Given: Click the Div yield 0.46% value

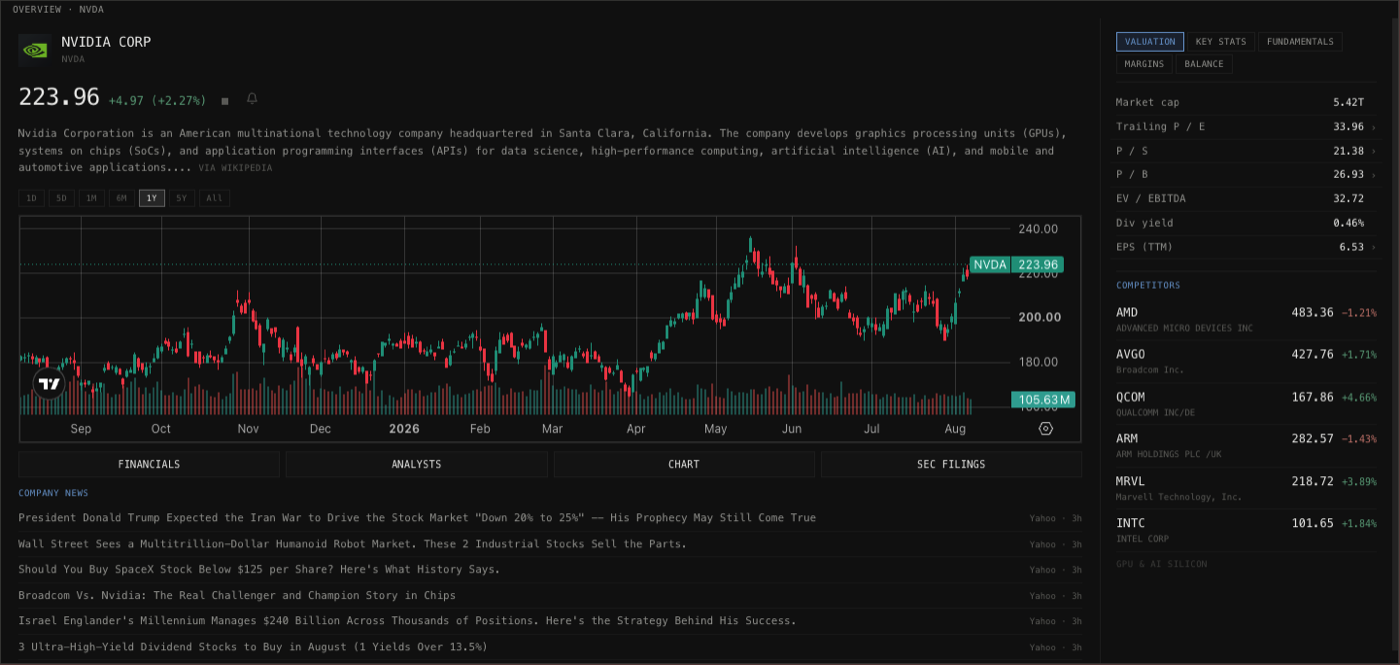Looking at the screenshot, I should [x=1348, y=223].
